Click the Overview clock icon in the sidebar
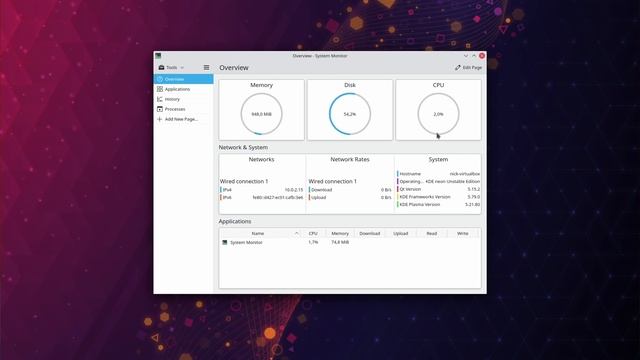This screenshot has height=360, width=640. pos(160,79)
